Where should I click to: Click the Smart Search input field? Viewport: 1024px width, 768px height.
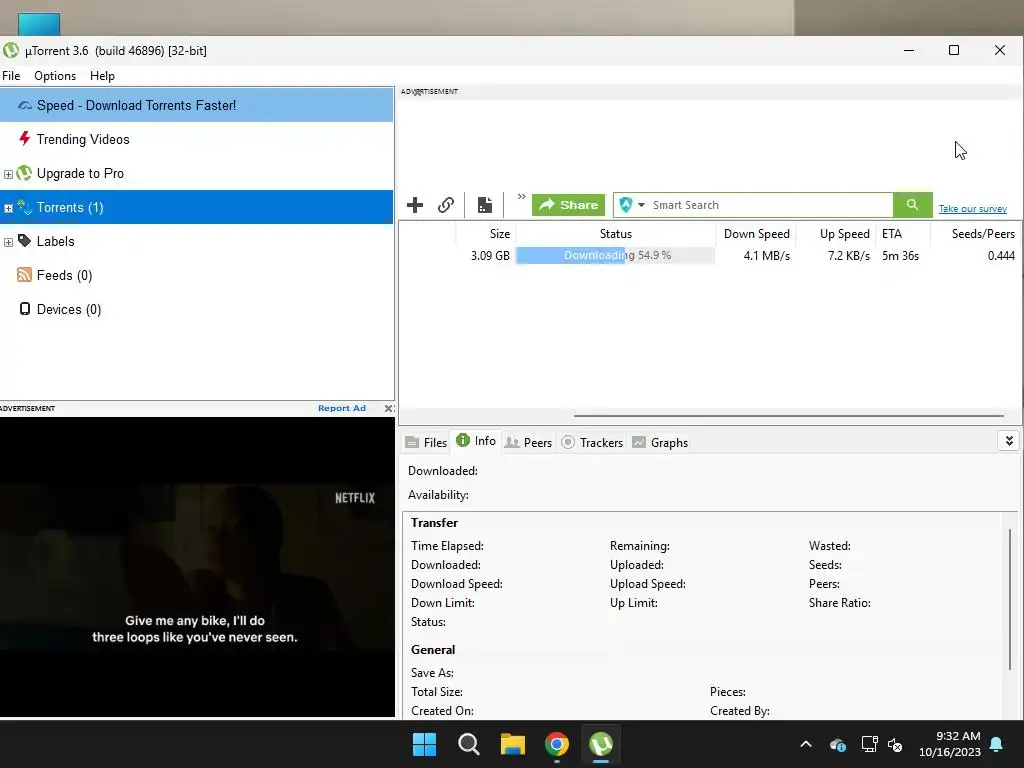[x=771, y=205]
